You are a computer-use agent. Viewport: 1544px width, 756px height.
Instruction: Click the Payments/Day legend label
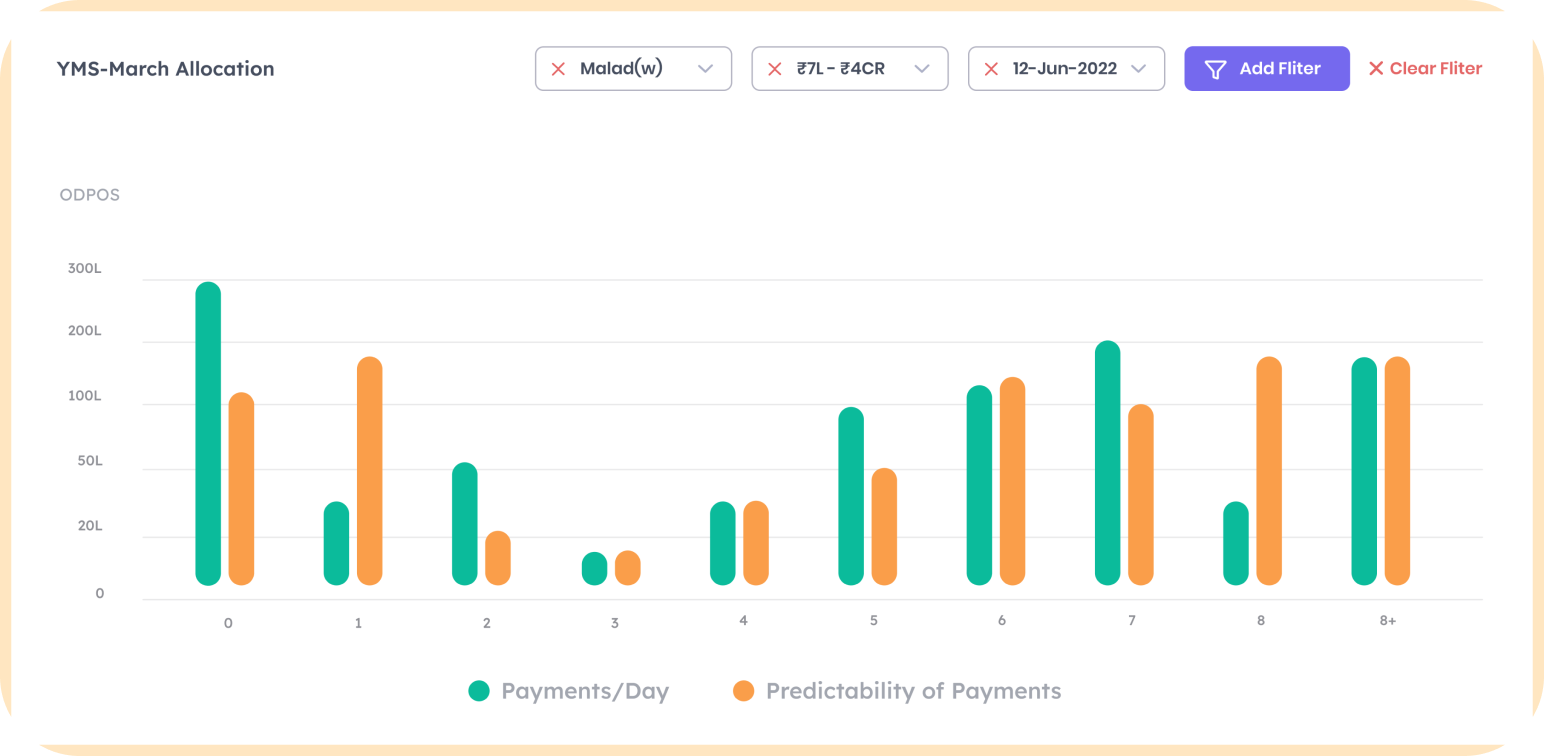click(x=585, y=691)
